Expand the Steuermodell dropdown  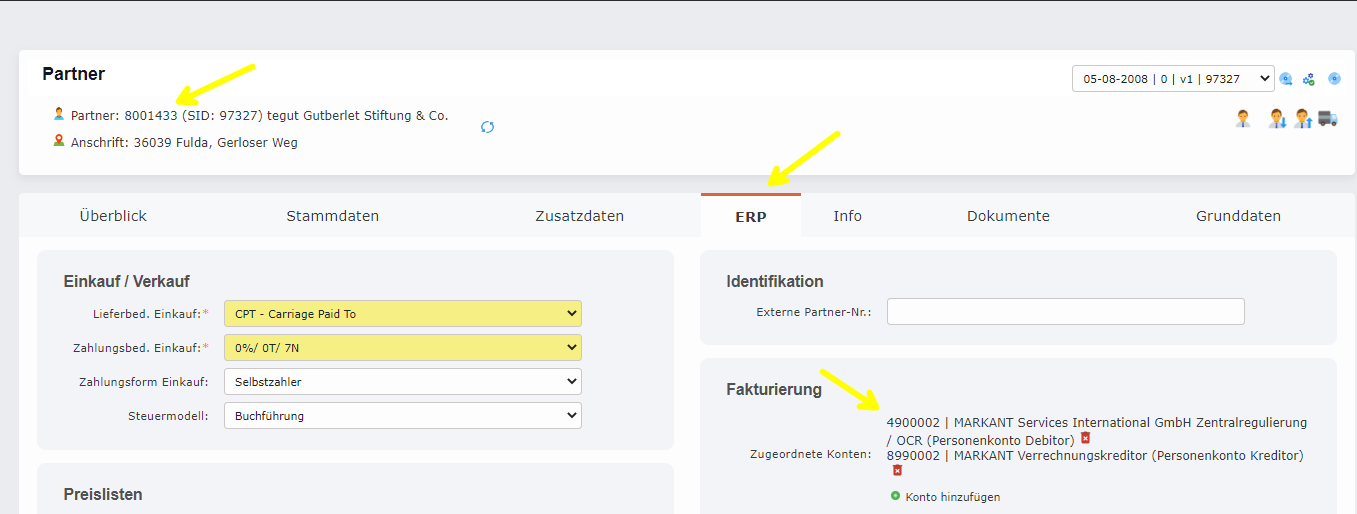[402, 415]
